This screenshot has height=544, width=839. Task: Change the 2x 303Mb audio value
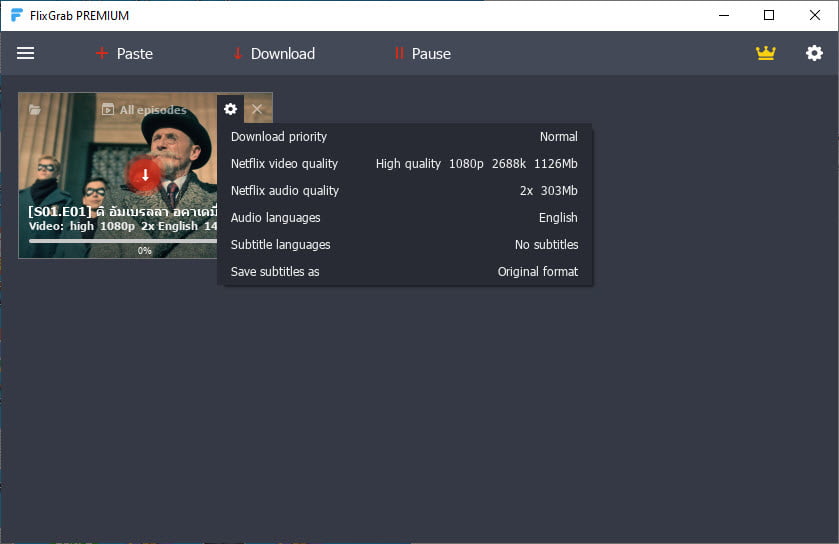click(548, 190)
